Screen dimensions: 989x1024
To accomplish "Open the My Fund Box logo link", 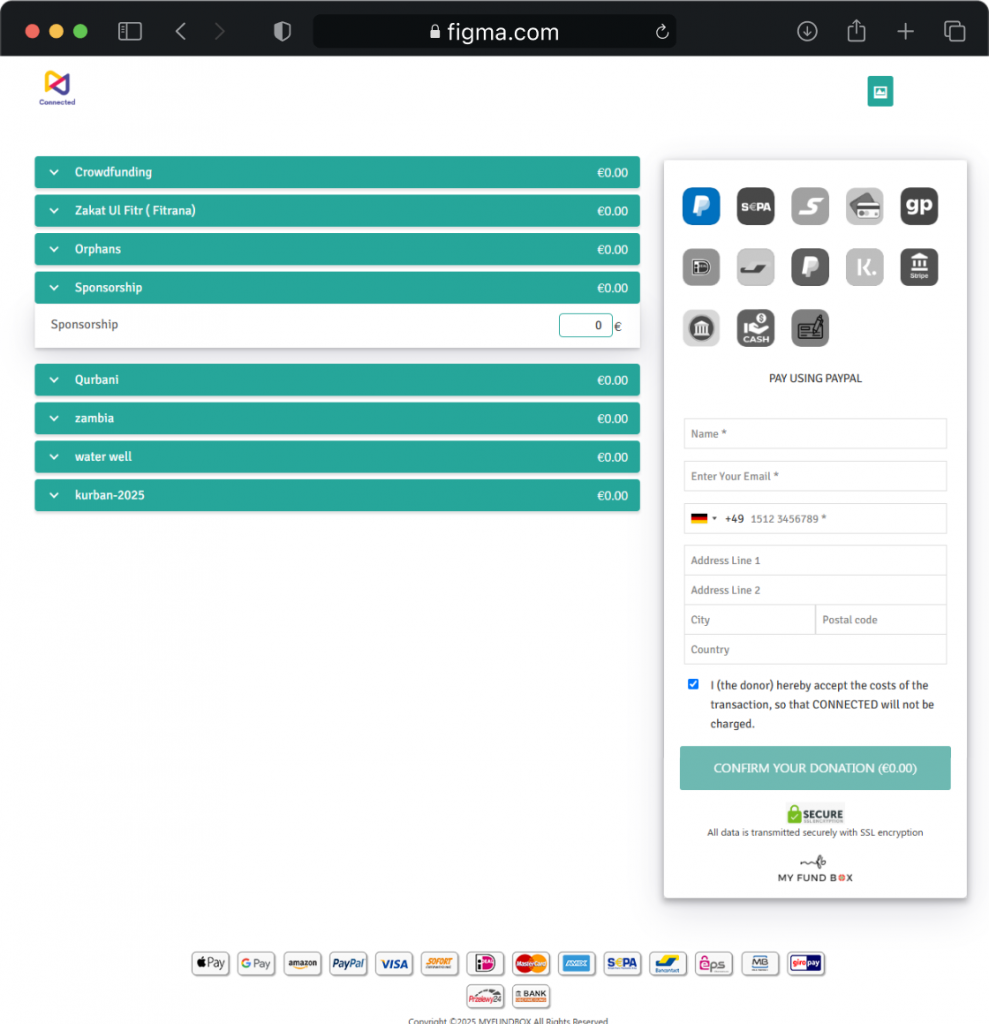I will tap(815, 868).
